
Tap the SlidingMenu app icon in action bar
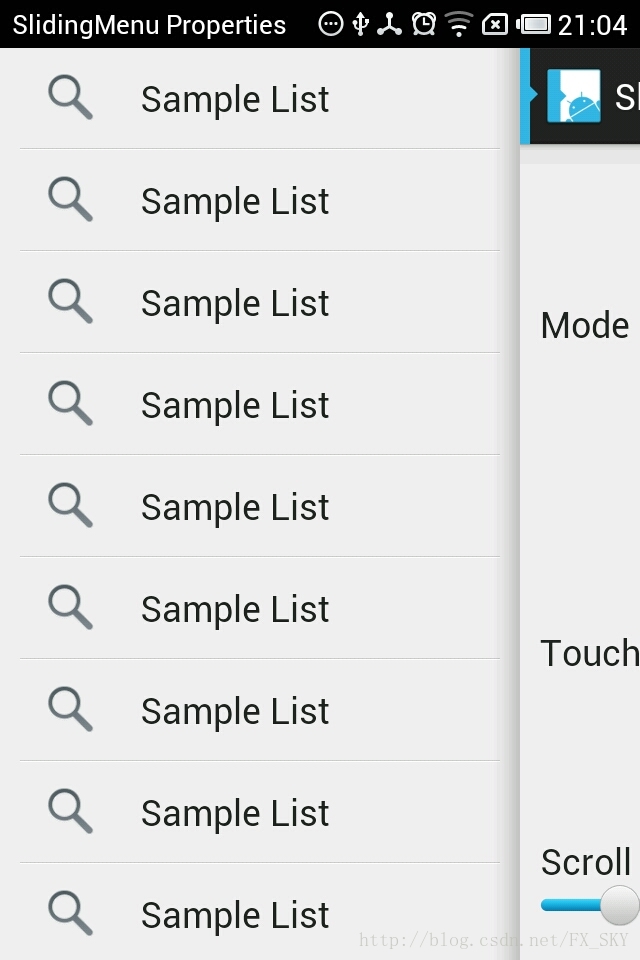coord(573,96)
